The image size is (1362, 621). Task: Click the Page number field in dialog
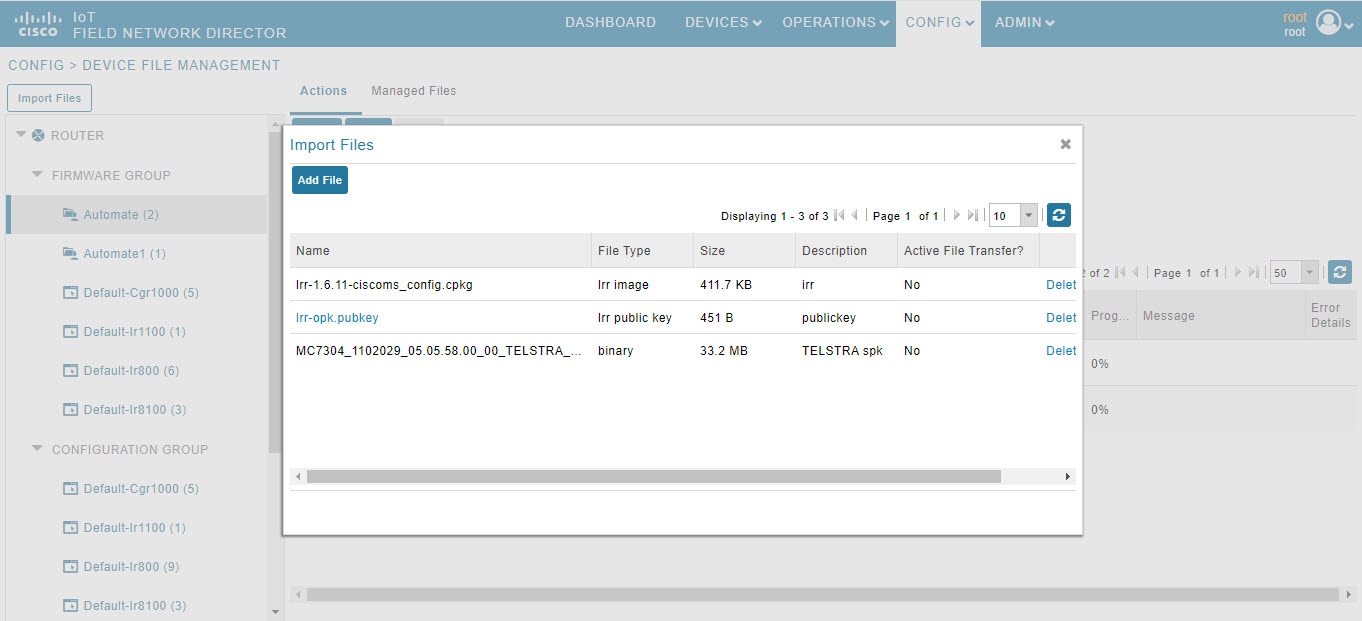click(x=907, y=216)
